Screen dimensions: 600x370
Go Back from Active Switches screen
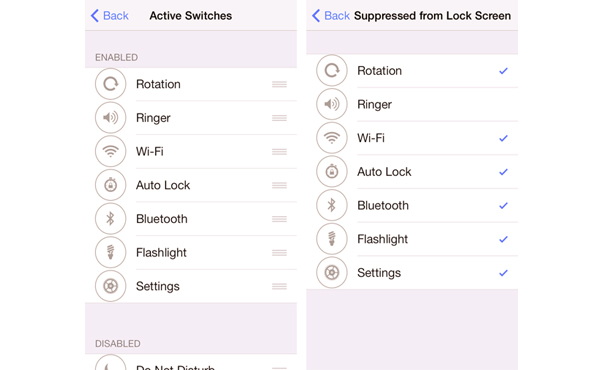pos(109,16)
